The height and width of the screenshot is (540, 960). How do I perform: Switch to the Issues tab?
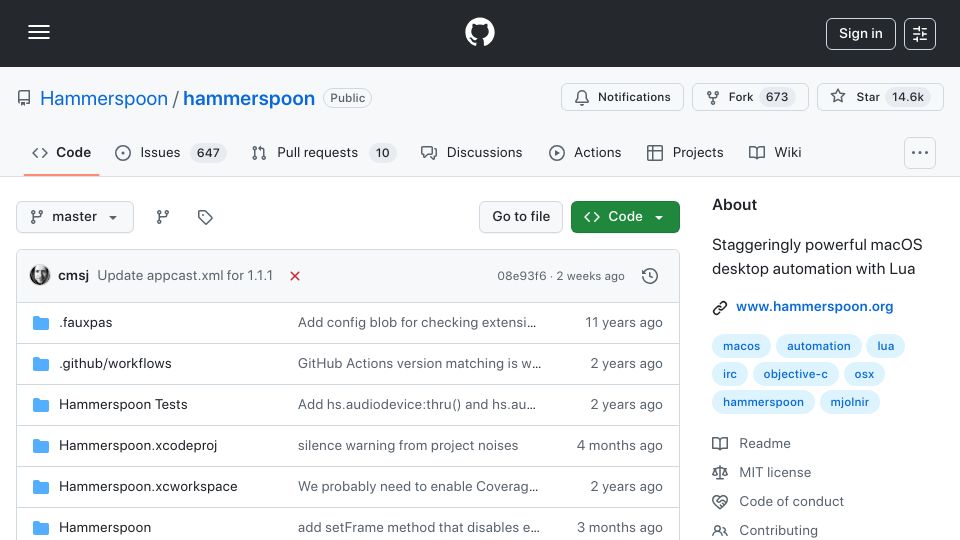click(170, 152)
